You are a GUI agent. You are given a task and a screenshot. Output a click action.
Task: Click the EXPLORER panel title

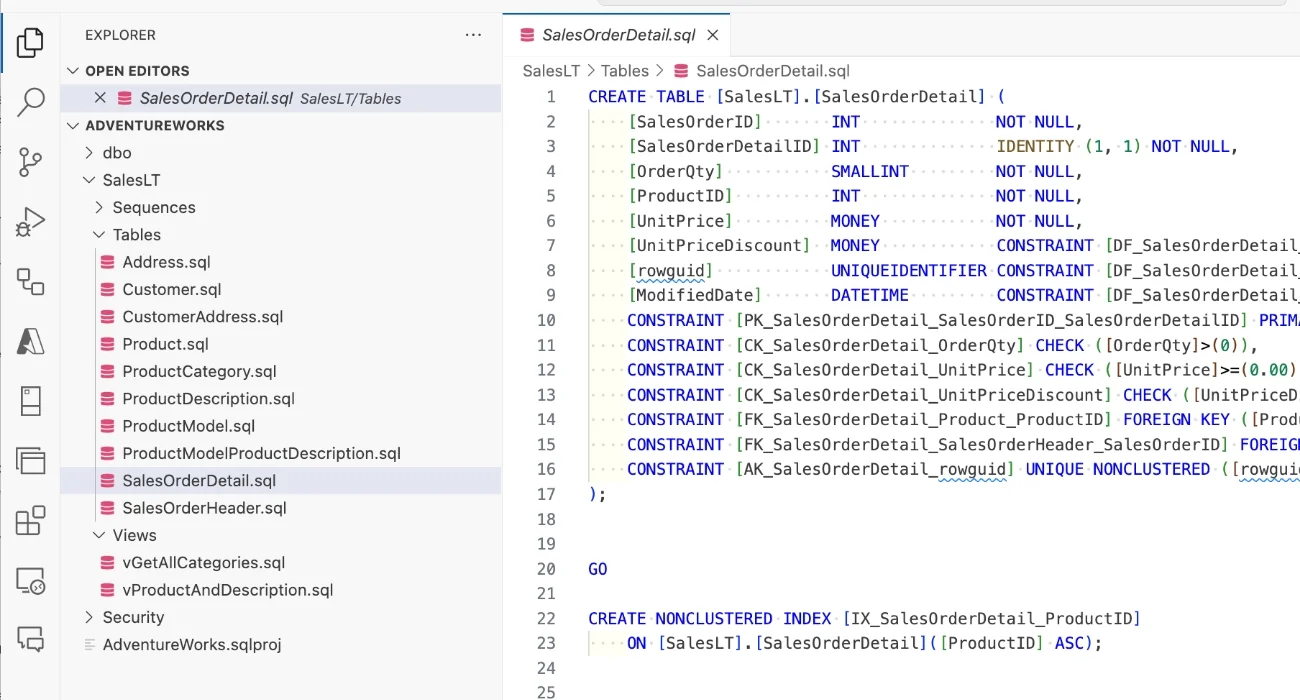tap(120, 35)
